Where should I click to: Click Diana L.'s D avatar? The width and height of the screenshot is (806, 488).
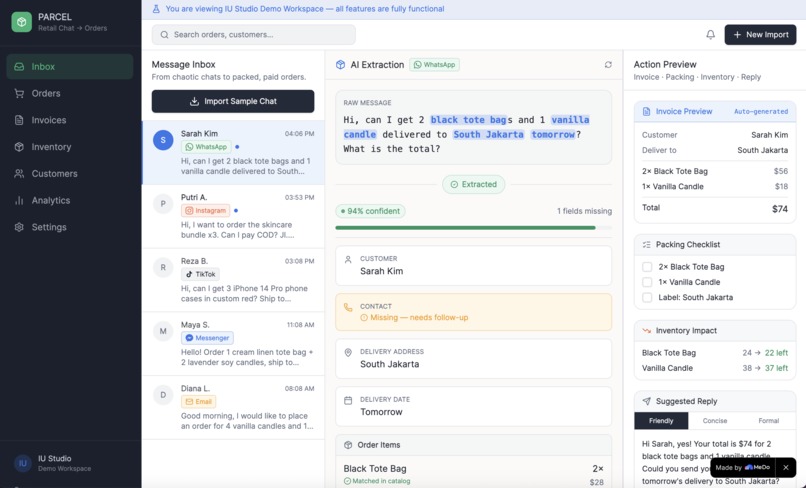[163, 395]
